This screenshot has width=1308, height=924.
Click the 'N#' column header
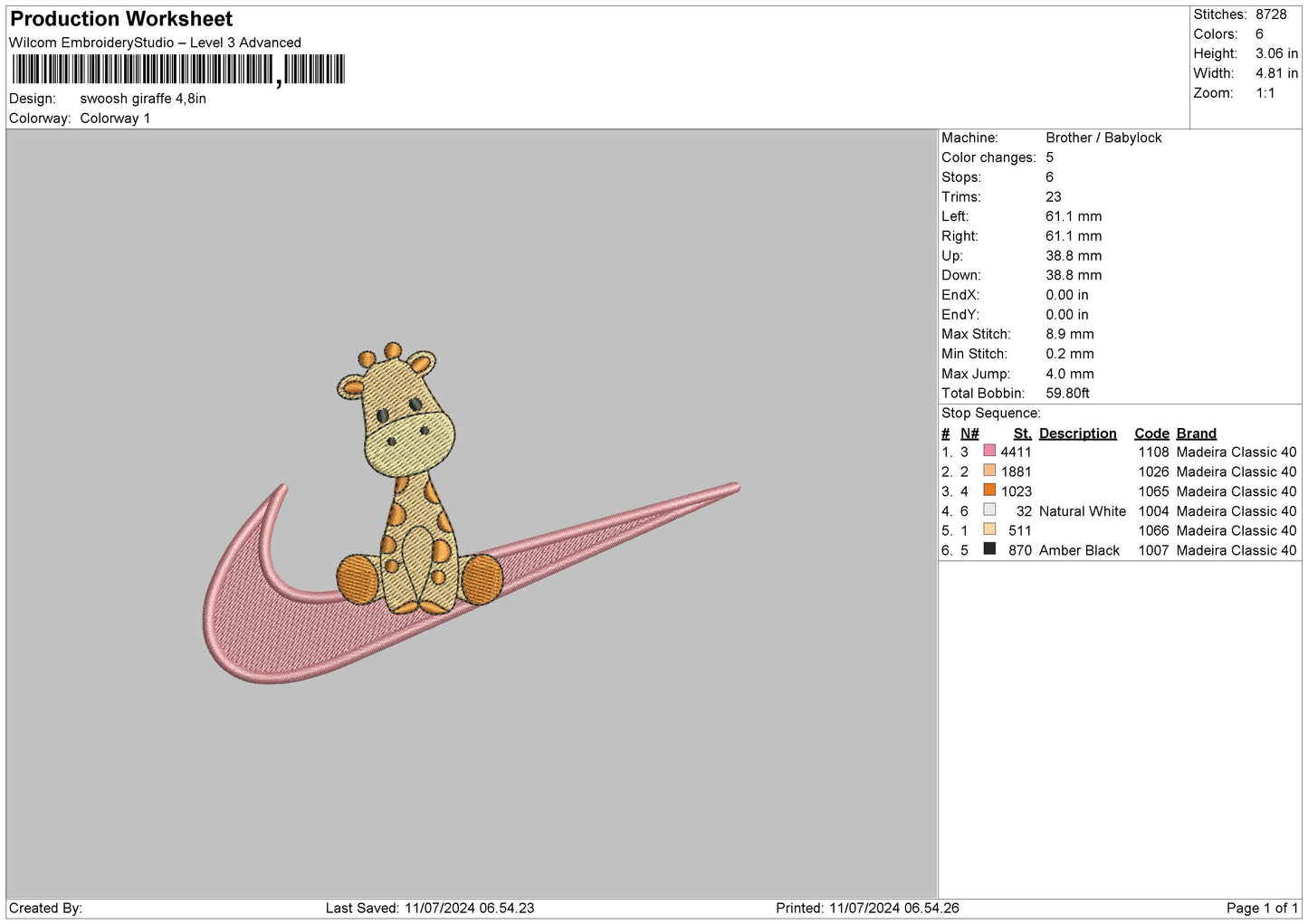coord(969,433)
